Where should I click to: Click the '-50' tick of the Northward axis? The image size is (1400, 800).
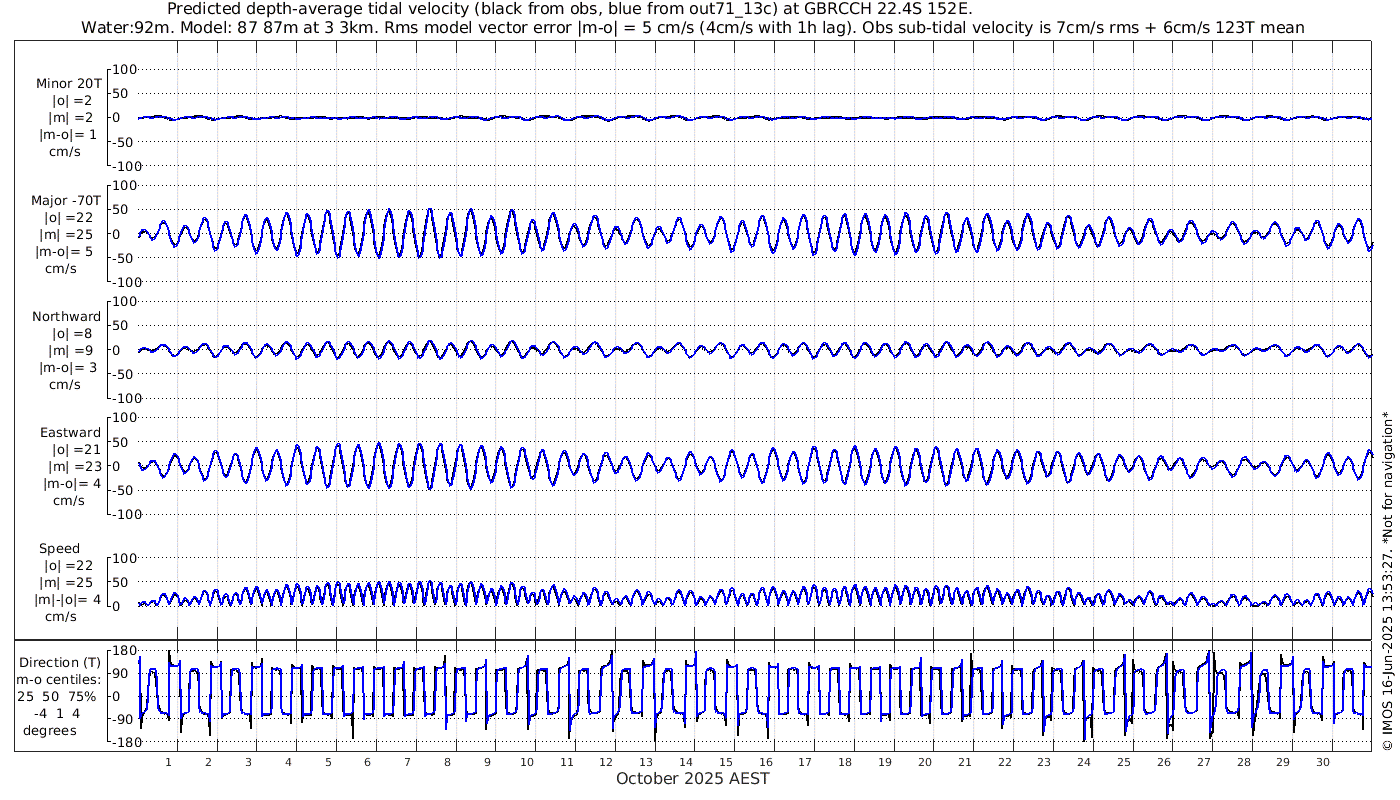point(124,374)
